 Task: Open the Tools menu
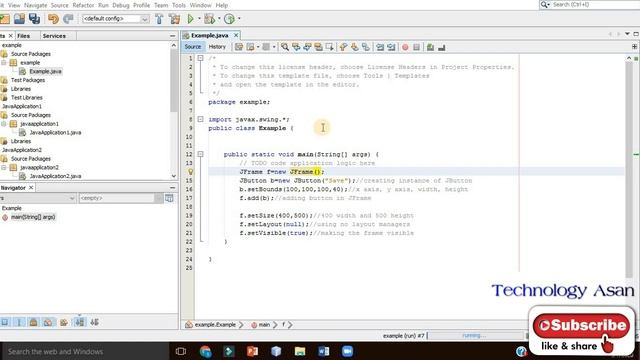(x=179, y=5)
